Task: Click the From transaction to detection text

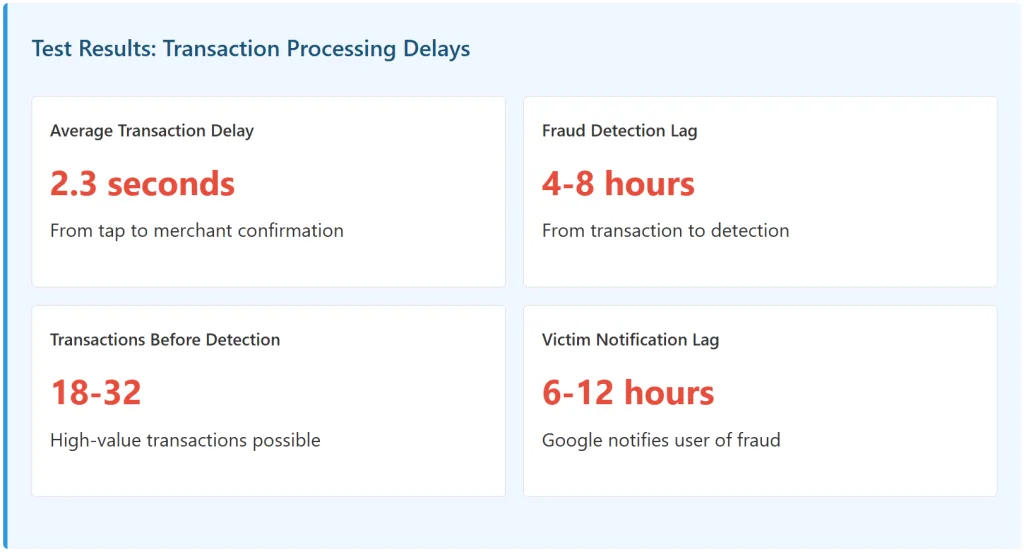Action: 665,231
